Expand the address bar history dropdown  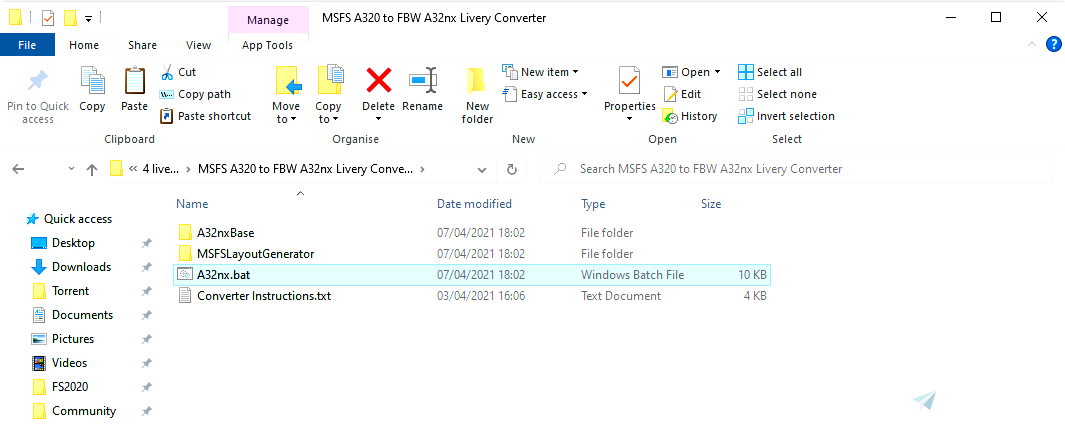point(482,170)
